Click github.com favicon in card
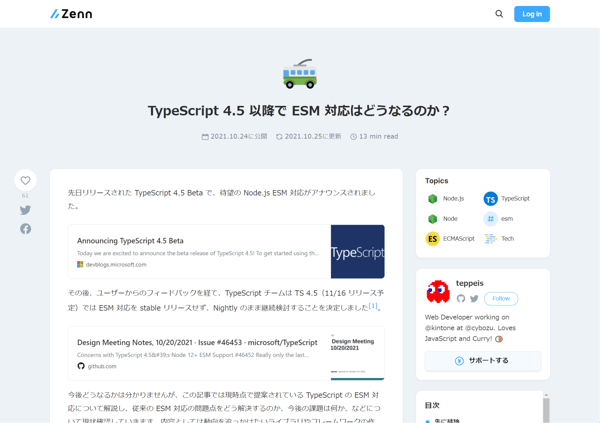 coord(81,366)
